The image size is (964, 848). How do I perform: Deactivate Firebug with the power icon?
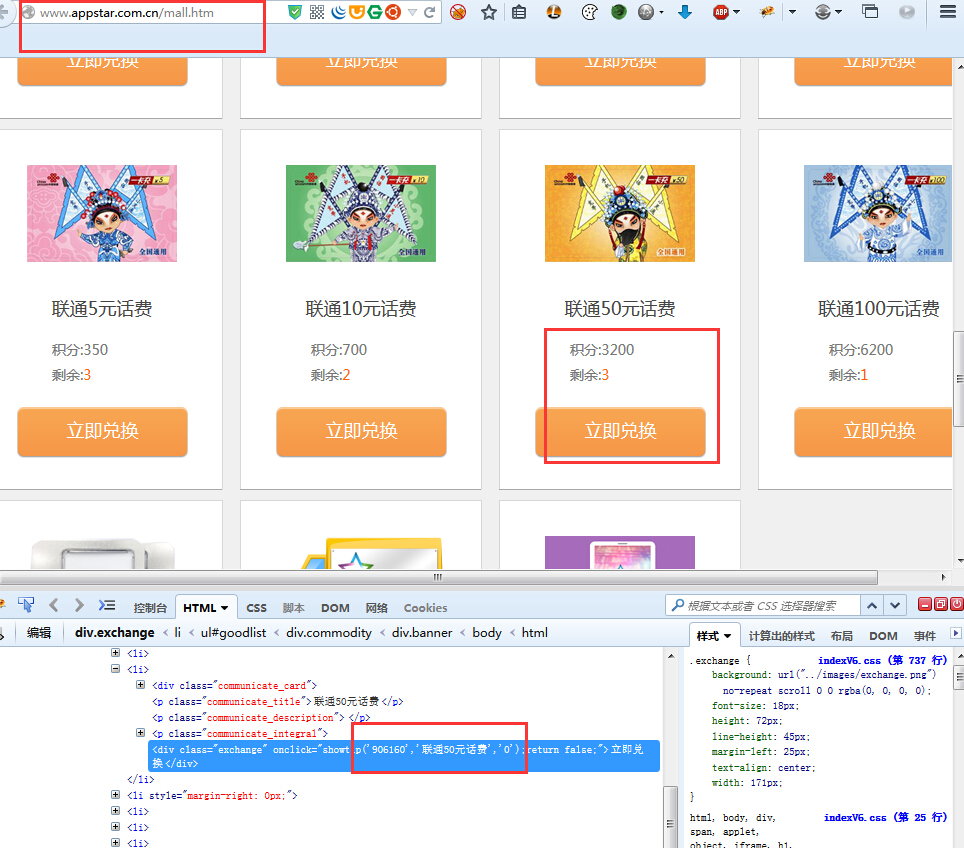pos(957,604)
